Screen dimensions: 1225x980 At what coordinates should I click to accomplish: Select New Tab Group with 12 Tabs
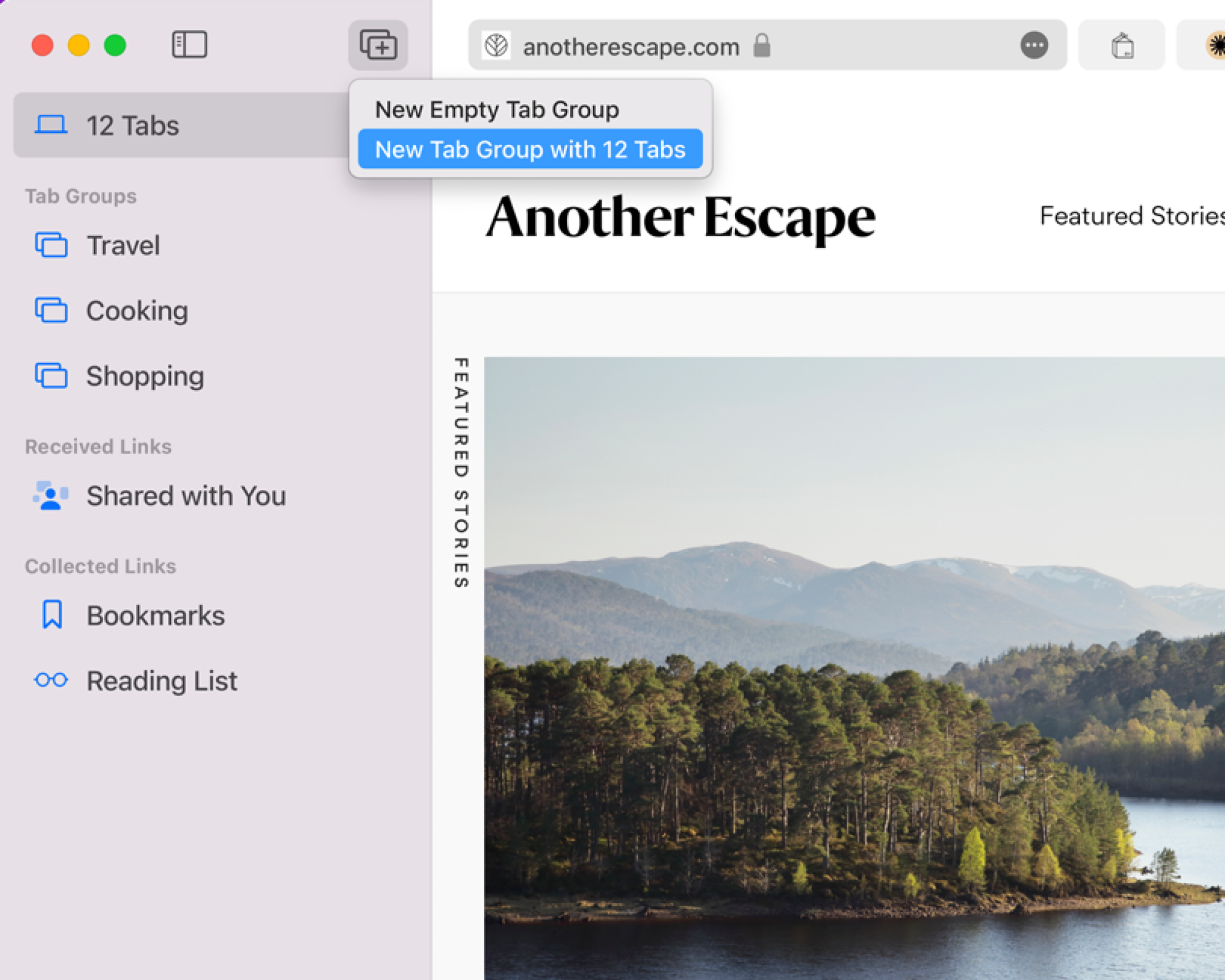[x=530, y=149]
